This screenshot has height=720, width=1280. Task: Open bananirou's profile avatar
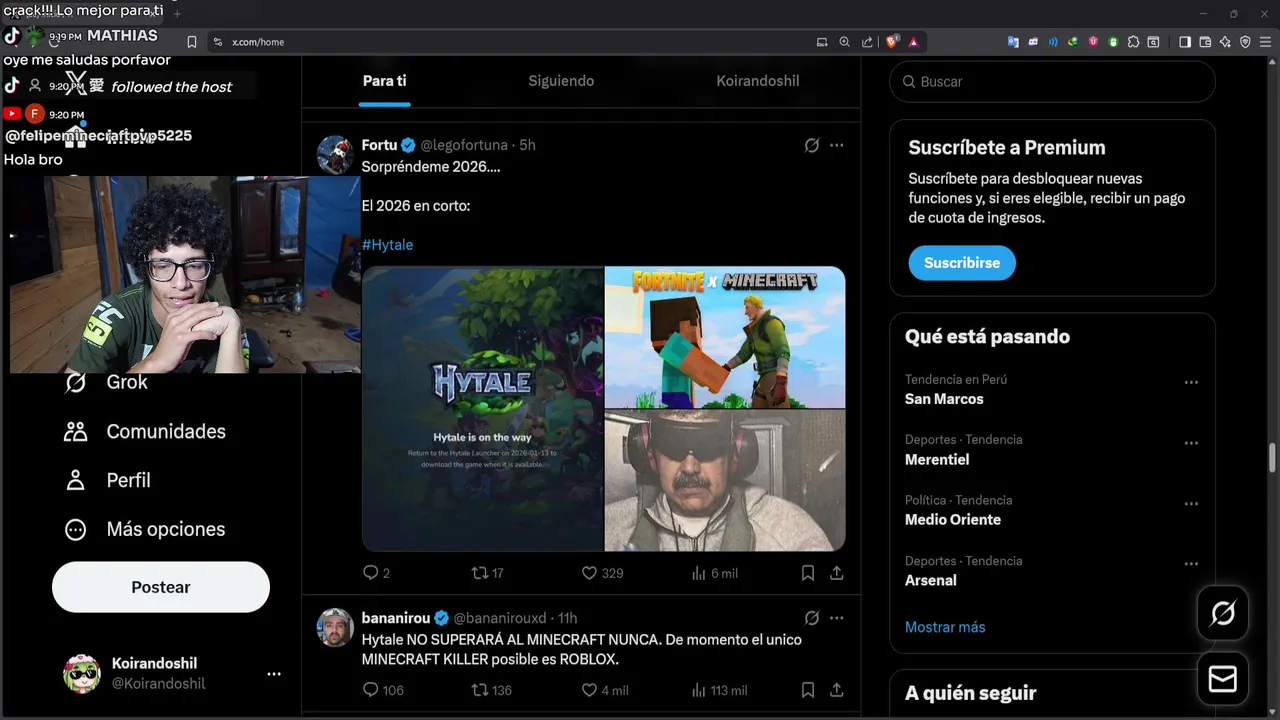(335, 627)
